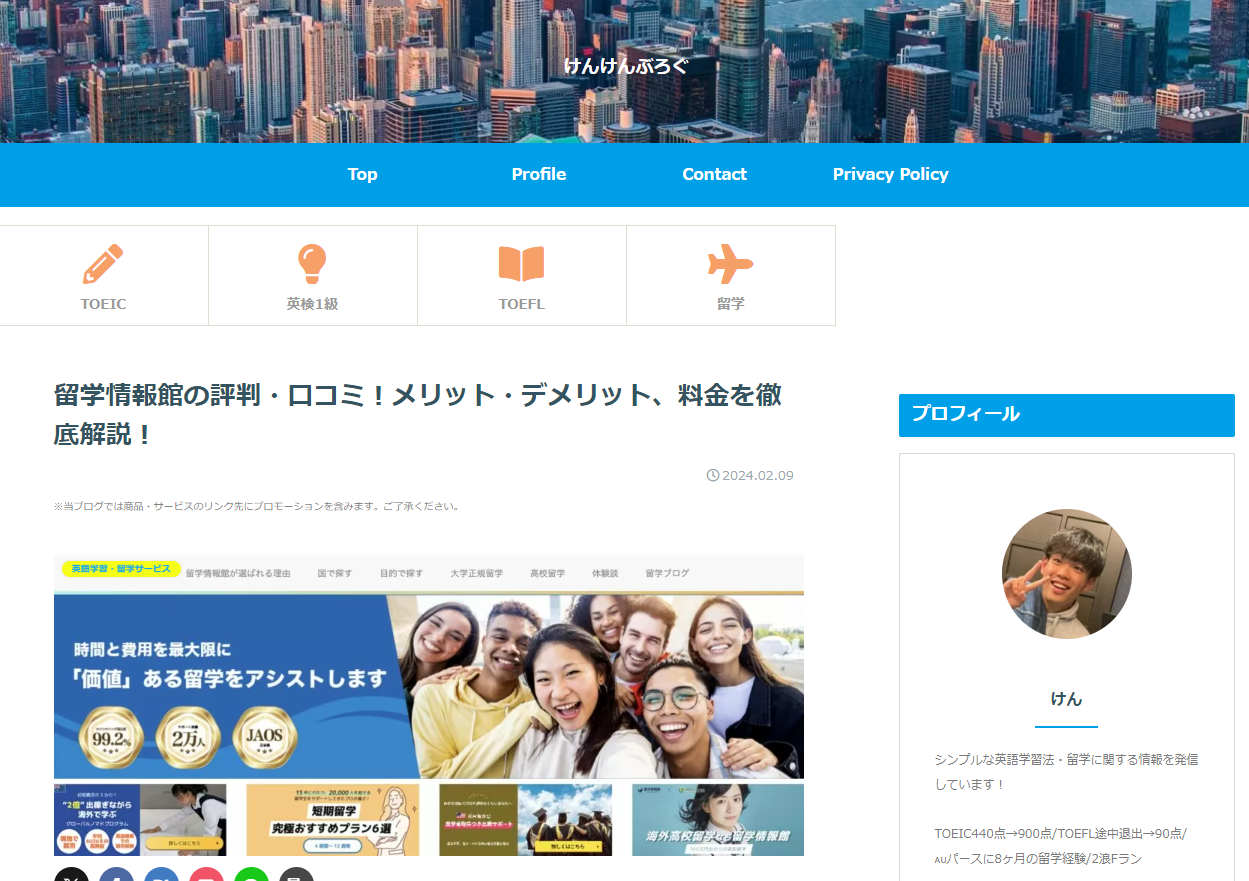Click the 留学情報館の評判・口コミ article title

point(418,415)
